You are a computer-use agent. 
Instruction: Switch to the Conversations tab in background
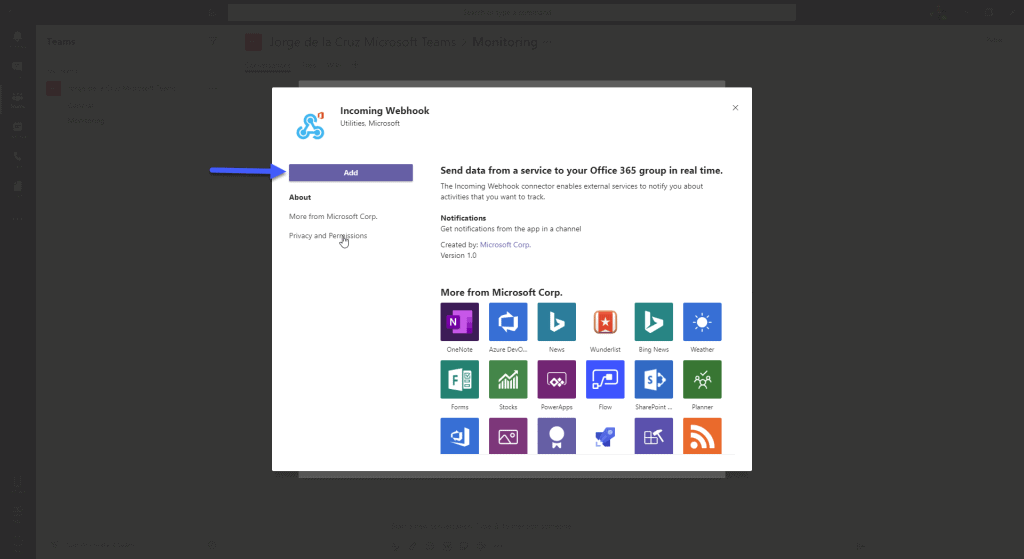(x=267, y=65)
